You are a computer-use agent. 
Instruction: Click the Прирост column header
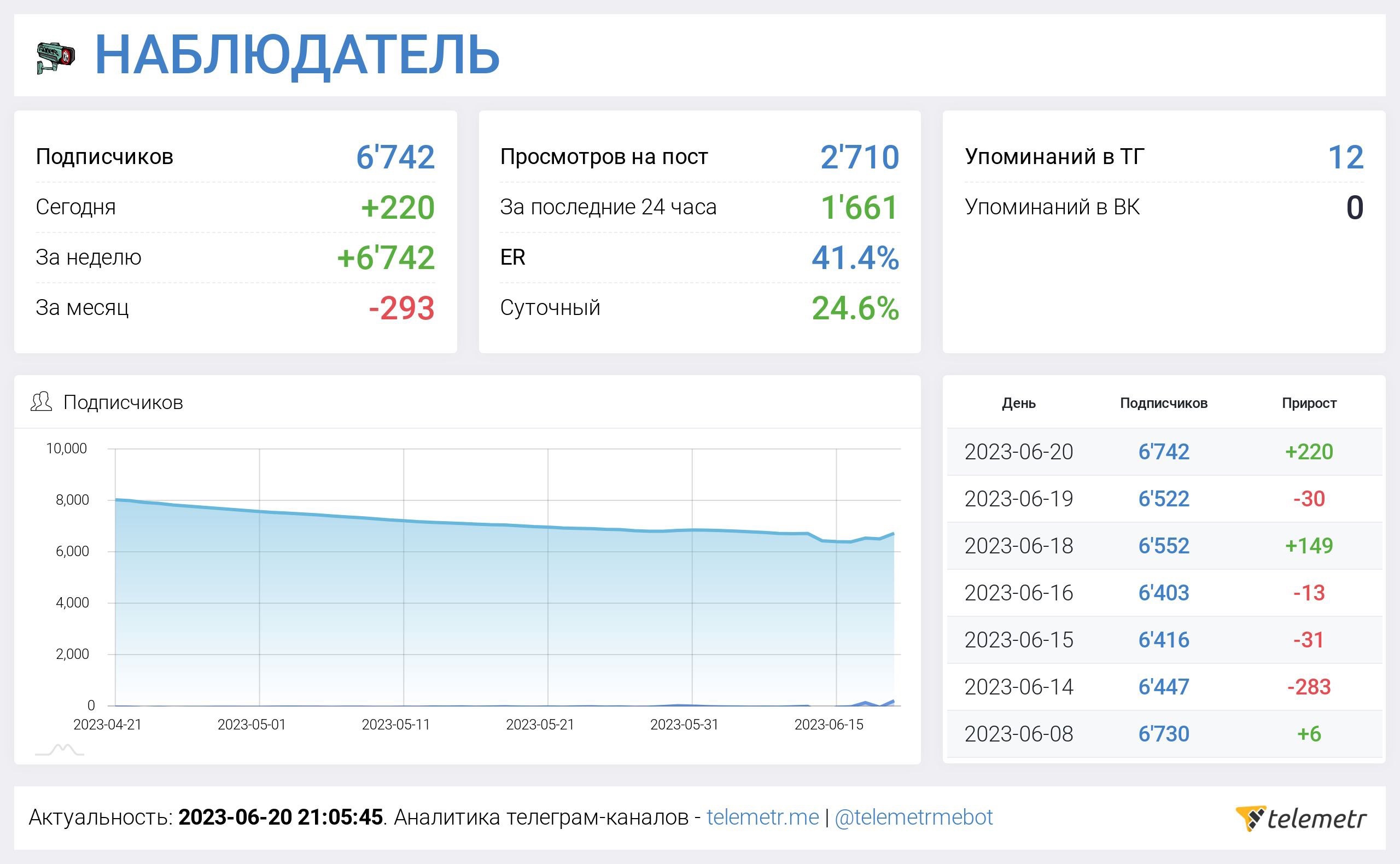(1309, 404)
